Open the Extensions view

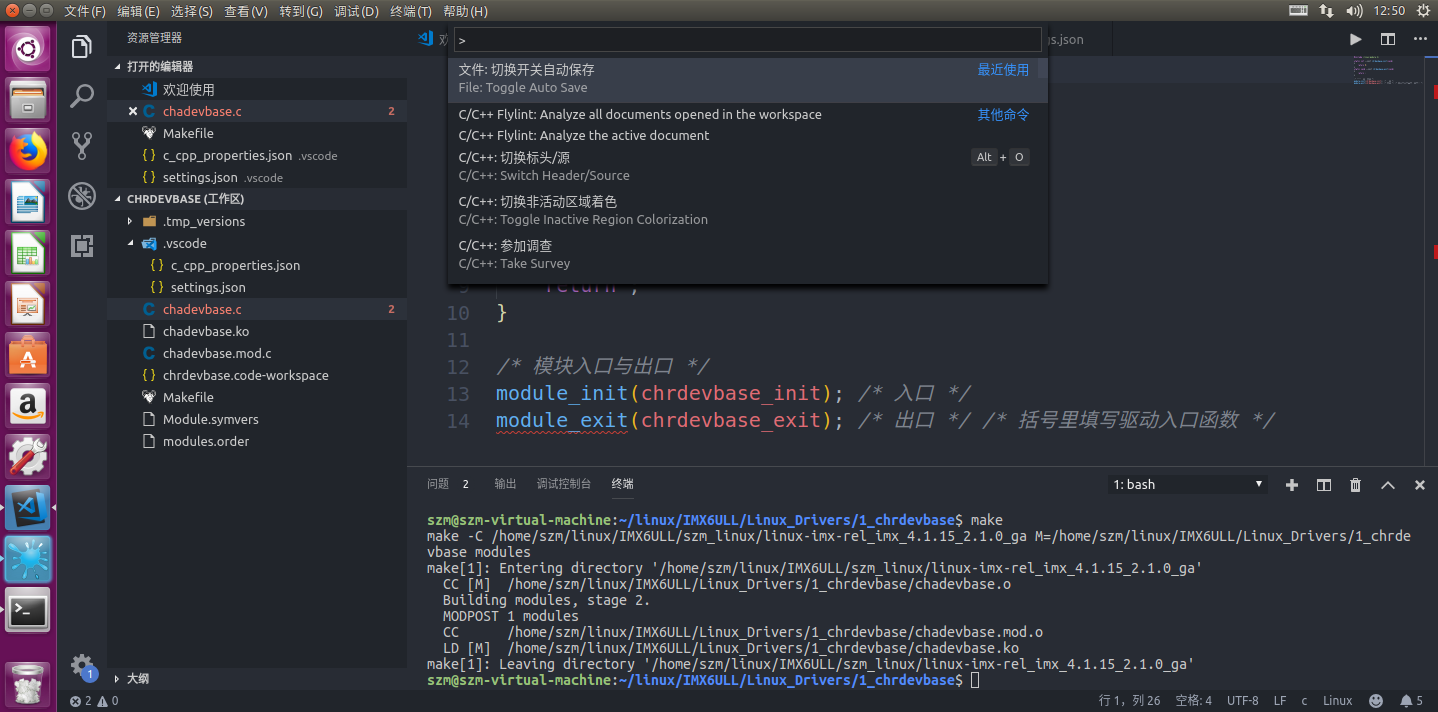(x=82, y=246)
